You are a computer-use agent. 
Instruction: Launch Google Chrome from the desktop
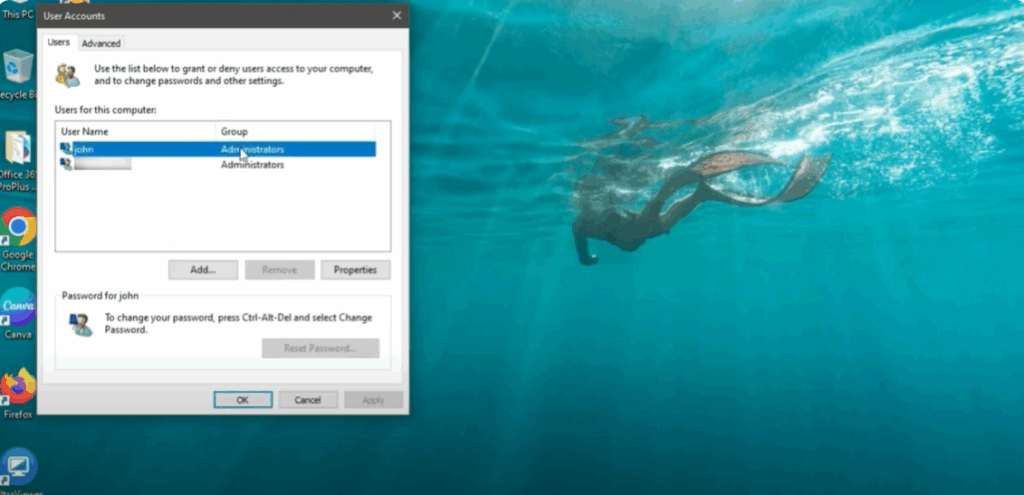tap(17, 230)
